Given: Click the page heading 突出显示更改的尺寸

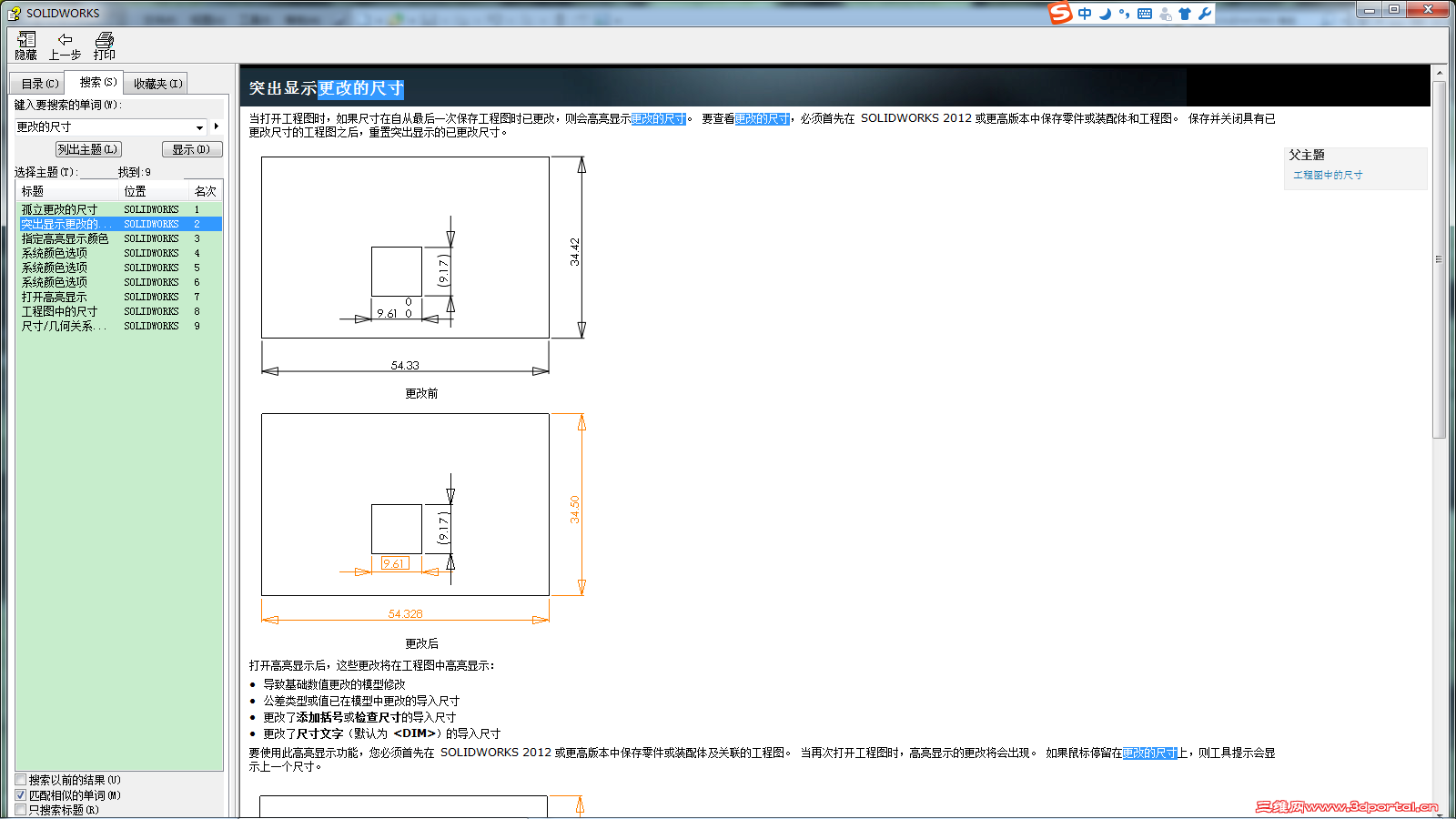Looking at the screenshot, I should (326, 88).
